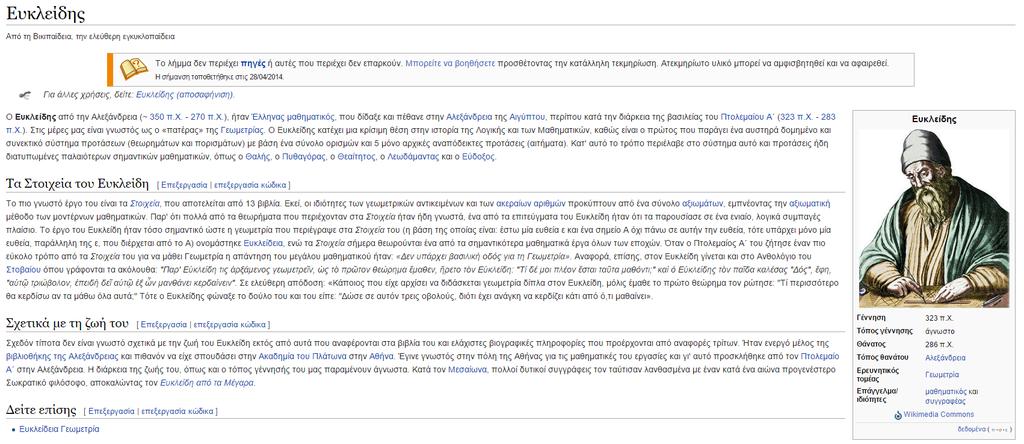Open the 'Ευκλείδεια Γεωμετρία' see-also link
Image resolution: width=1024 pixels, height=444 pixels.
59,429
